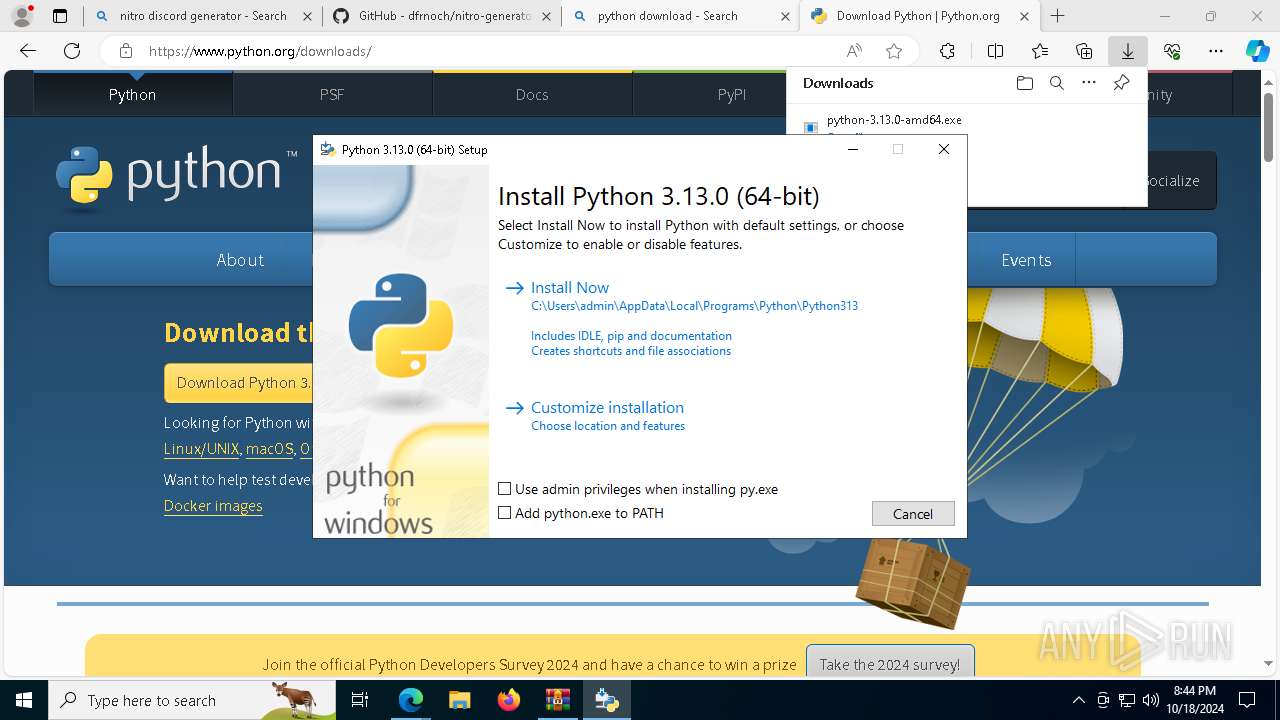The height and width of the screenshot is (720, 1280).
Task: Open Edge Settings and more menu
Action: 1216,51
